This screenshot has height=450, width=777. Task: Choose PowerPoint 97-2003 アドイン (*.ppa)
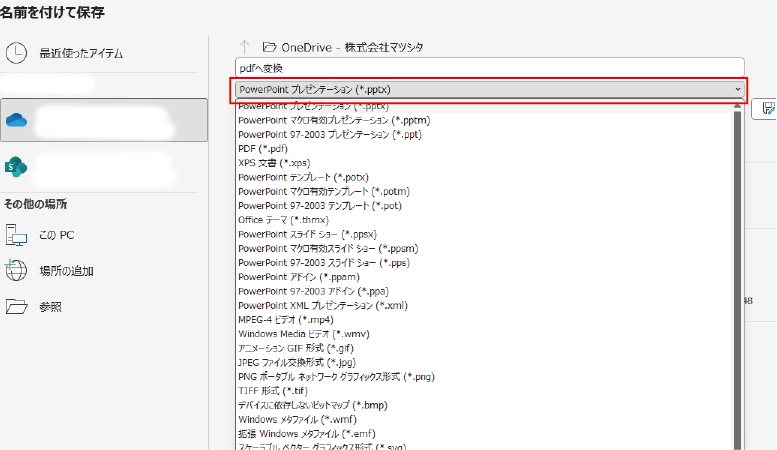click(x=313, y=291)
